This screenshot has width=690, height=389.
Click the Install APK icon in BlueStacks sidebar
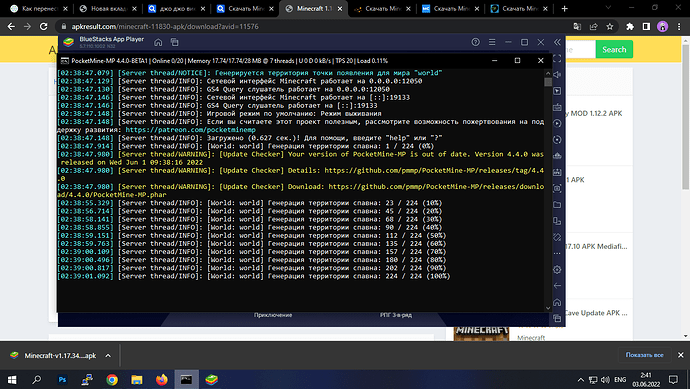click(557, 172)
